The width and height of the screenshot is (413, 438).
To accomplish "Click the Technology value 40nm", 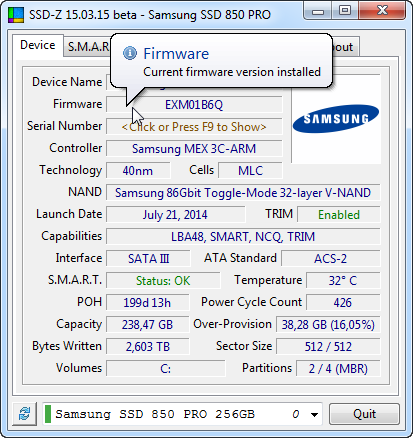I will point(138,171).
